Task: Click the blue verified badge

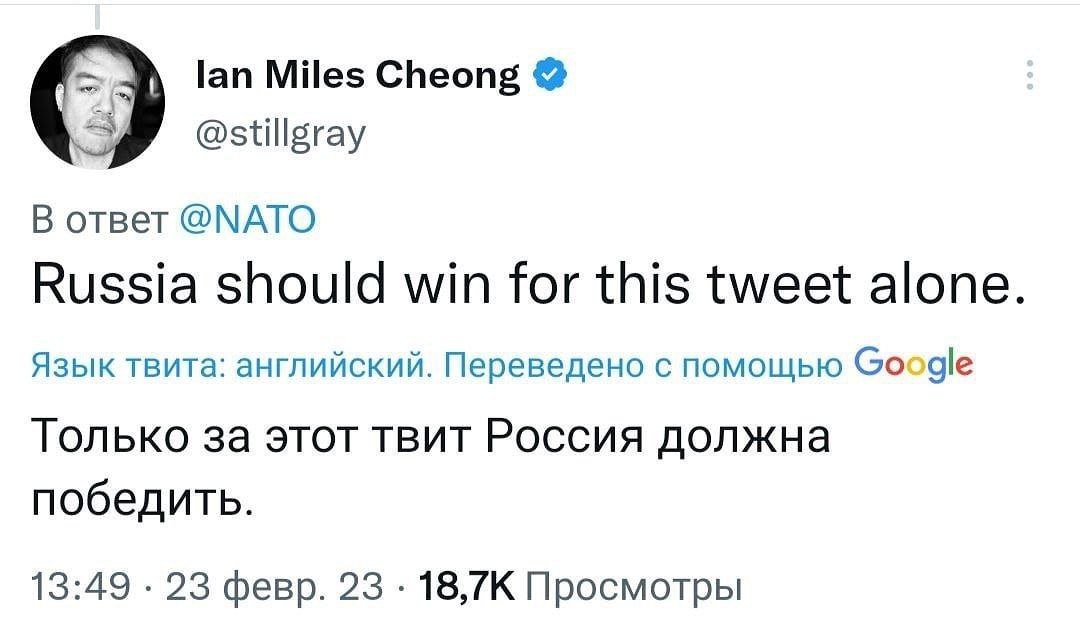Action: pos(550,75)
